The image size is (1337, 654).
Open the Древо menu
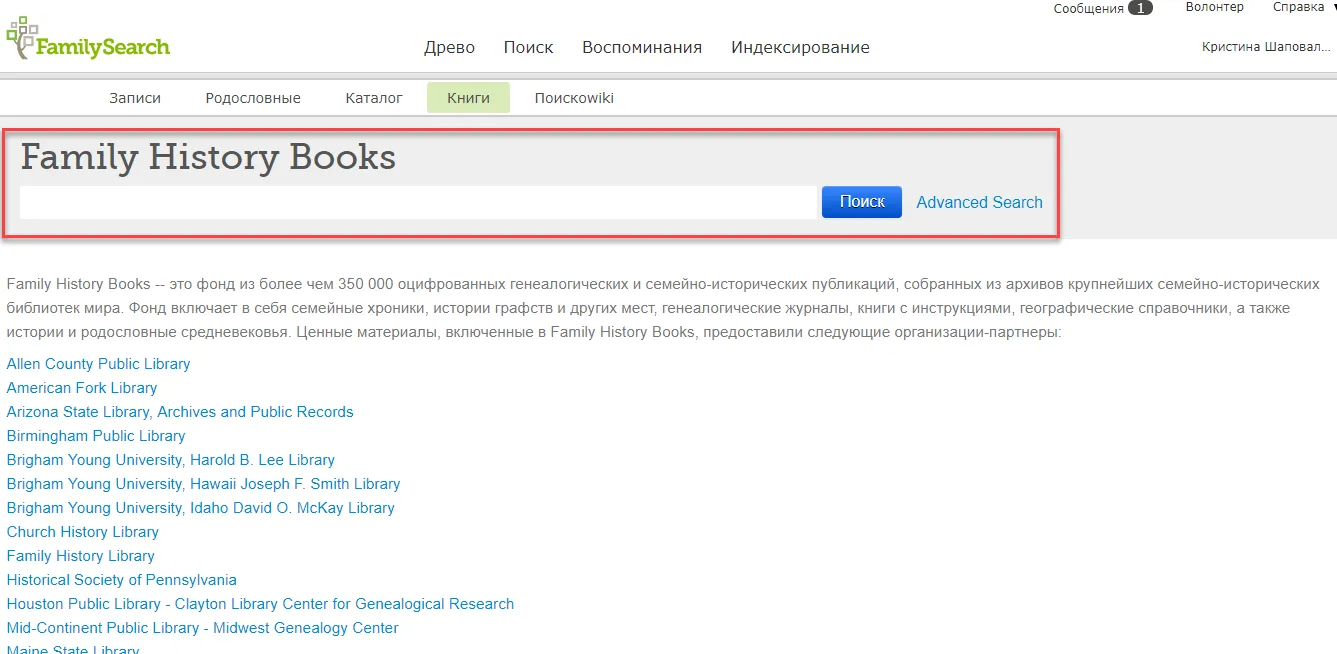coord(449,47)
